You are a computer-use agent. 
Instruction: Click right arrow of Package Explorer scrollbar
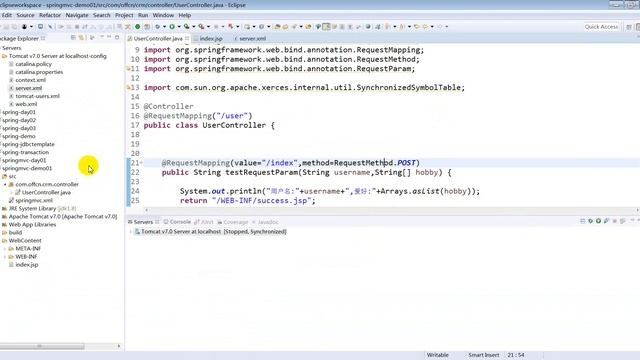point(119,346)
